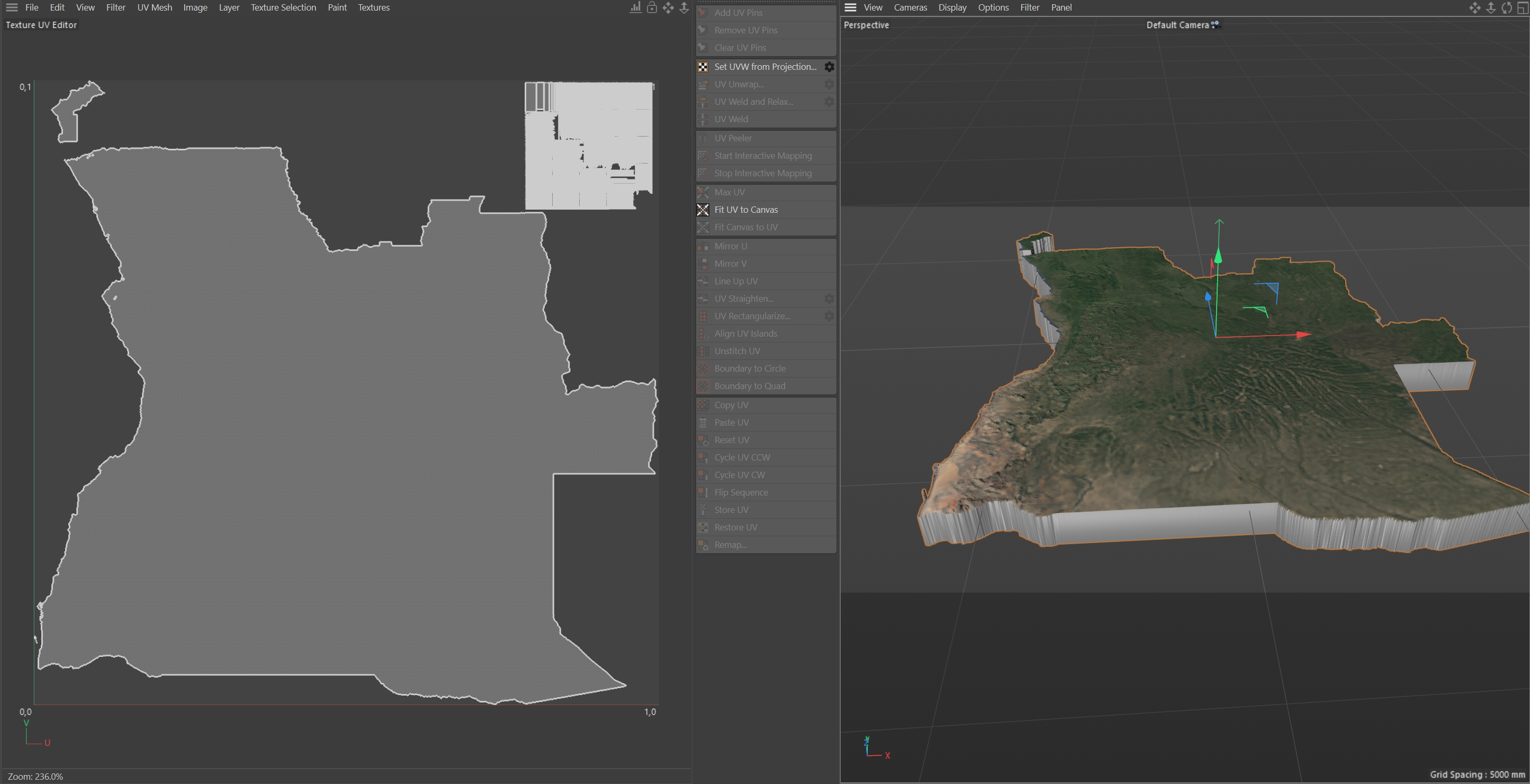Open the viewport Display menu
1530x784 pixels.
[x=952, y=8]
